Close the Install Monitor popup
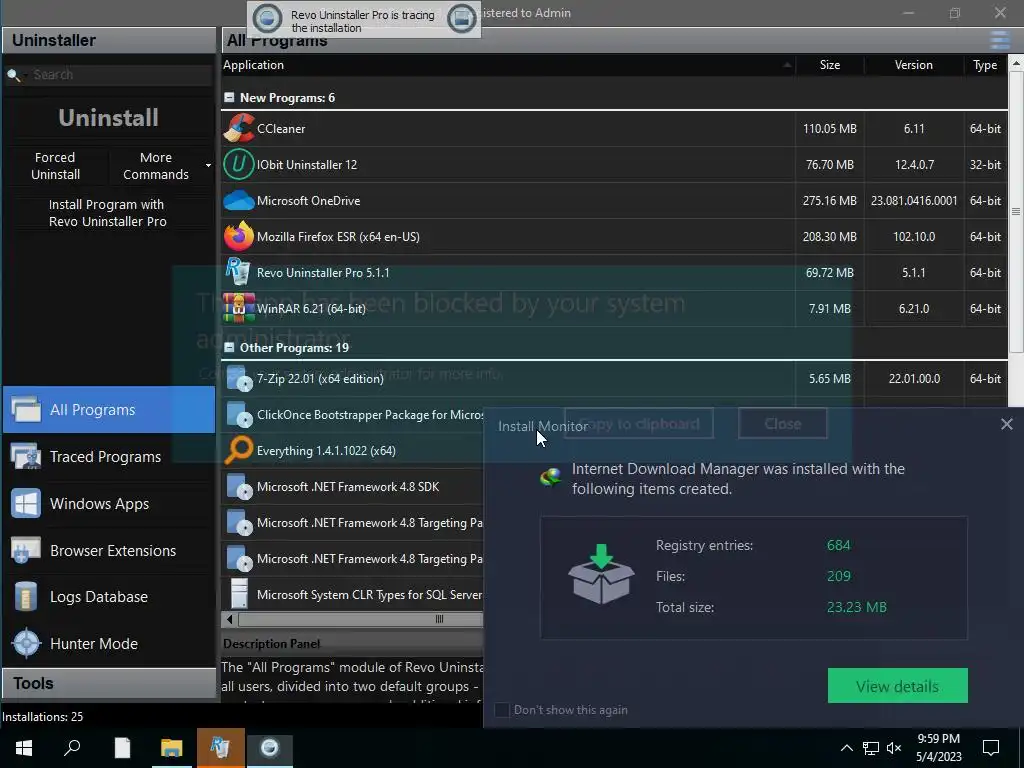1024x768 pixels. (x=1006, y=424)
